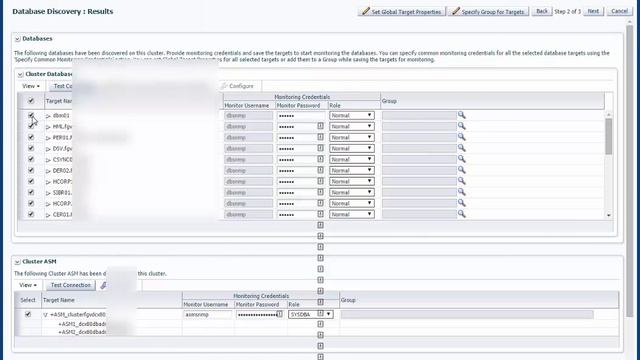Click Set Global Target Properties button
Image resolution: width=640 pixels, height=360 pixels.
(x=402, y=11)
